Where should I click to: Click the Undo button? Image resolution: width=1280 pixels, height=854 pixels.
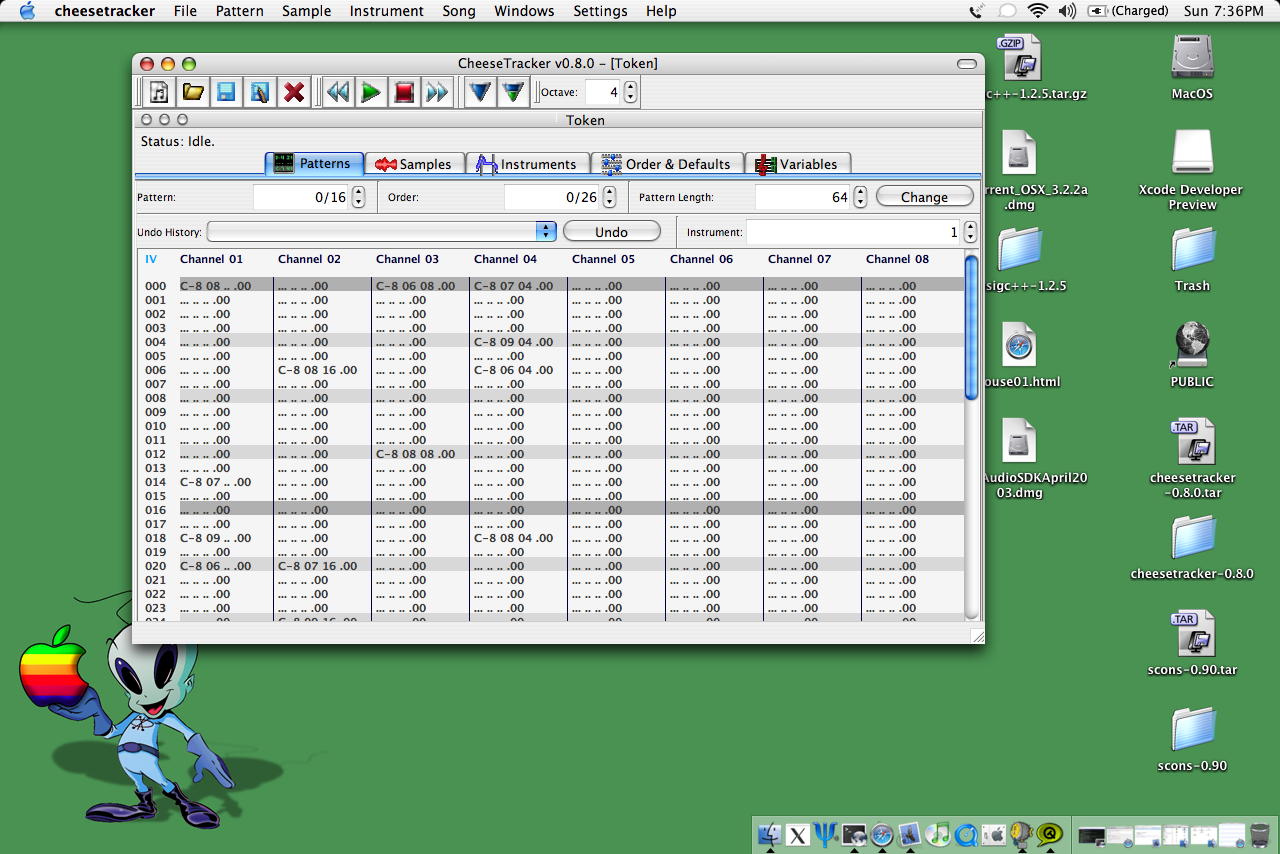point(612,231)
